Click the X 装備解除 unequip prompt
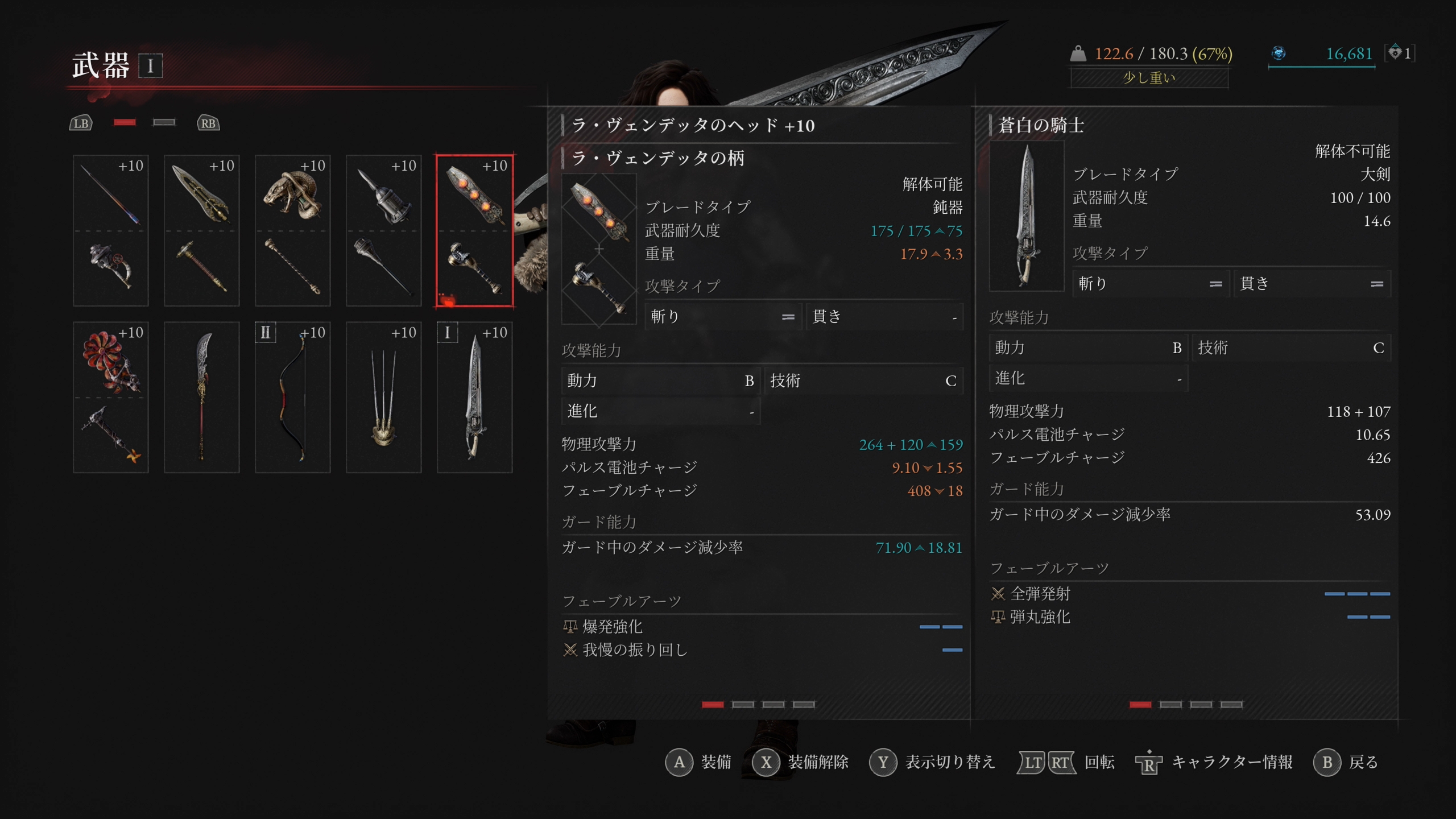The height and width of the screenshot is (819, 1456). (x=800, y=762)
